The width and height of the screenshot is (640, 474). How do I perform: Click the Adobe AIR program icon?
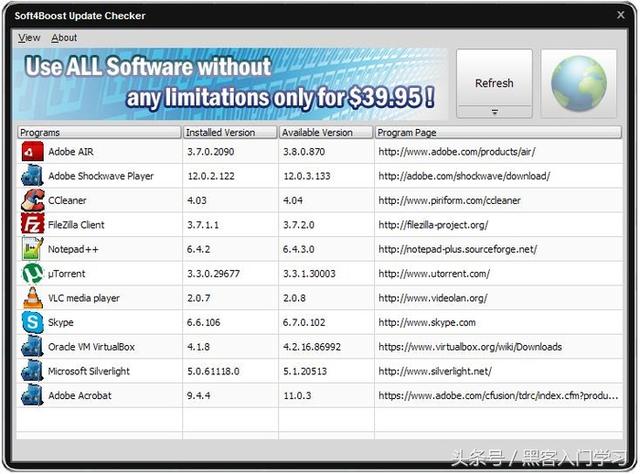click(x=32, y=151)
